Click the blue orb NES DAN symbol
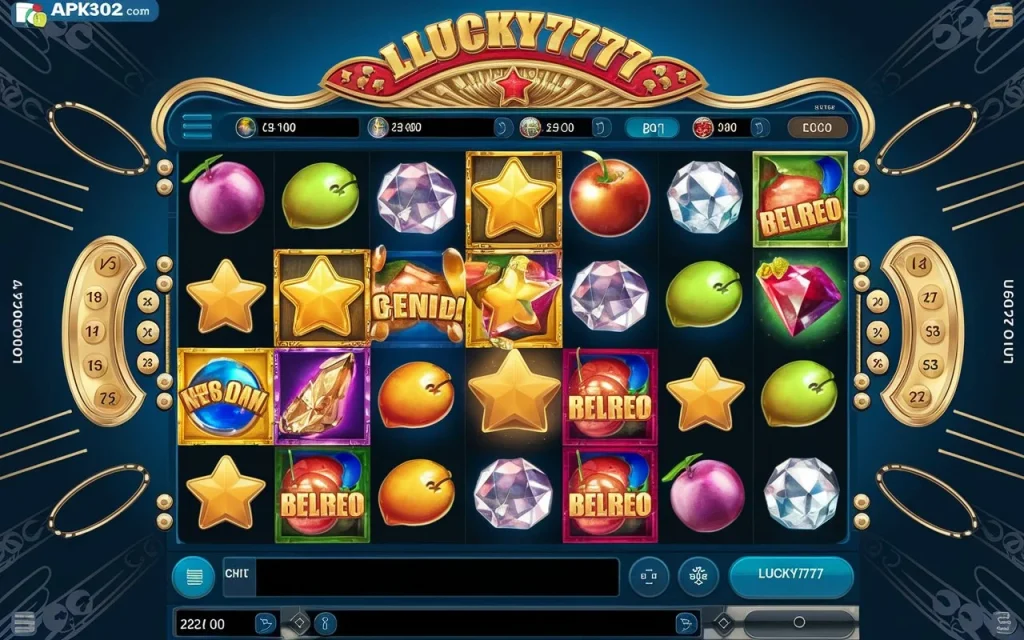 [225, 396]
